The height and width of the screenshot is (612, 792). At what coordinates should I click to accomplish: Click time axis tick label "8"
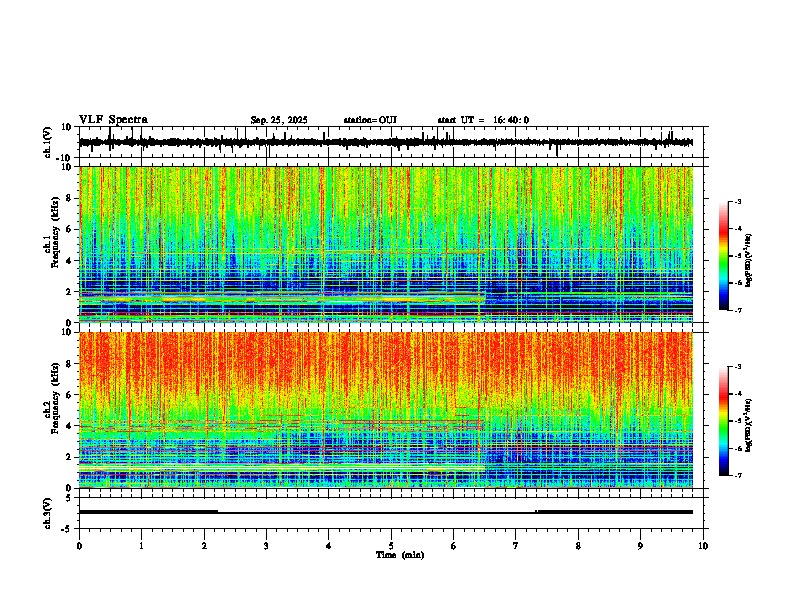point(578,546)
